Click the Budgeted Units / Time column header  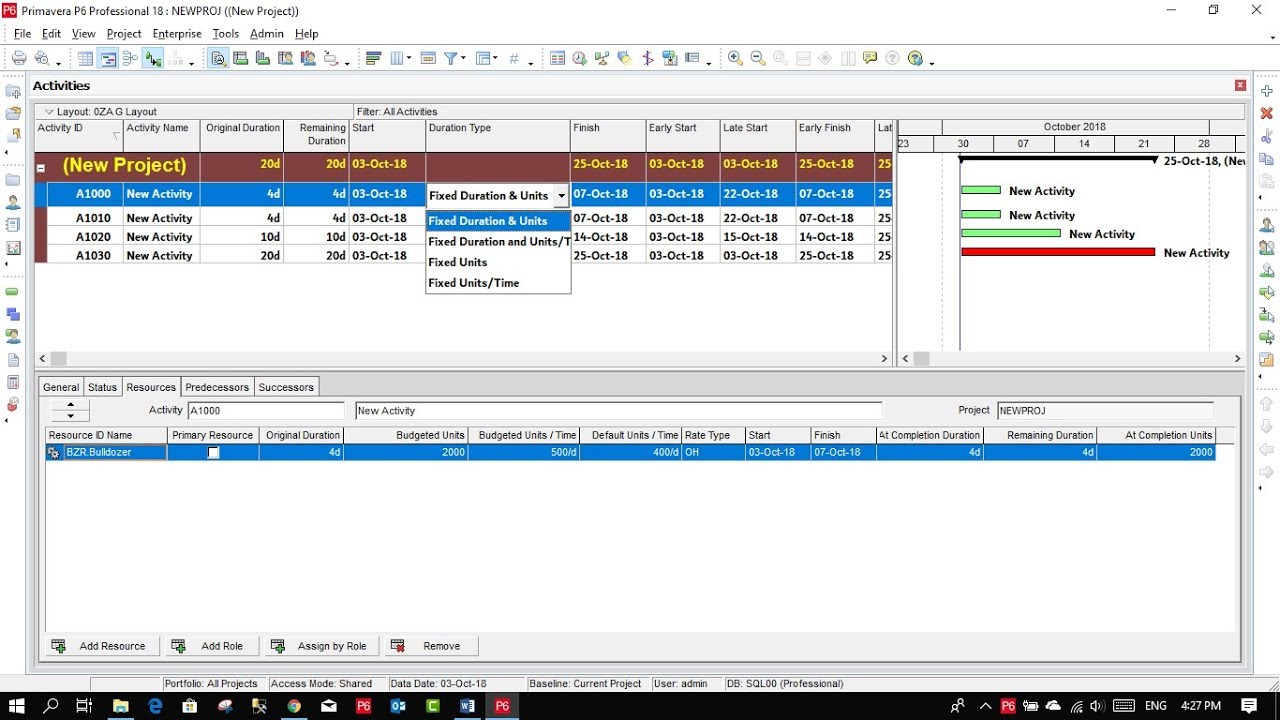click(x=523, y=436)
